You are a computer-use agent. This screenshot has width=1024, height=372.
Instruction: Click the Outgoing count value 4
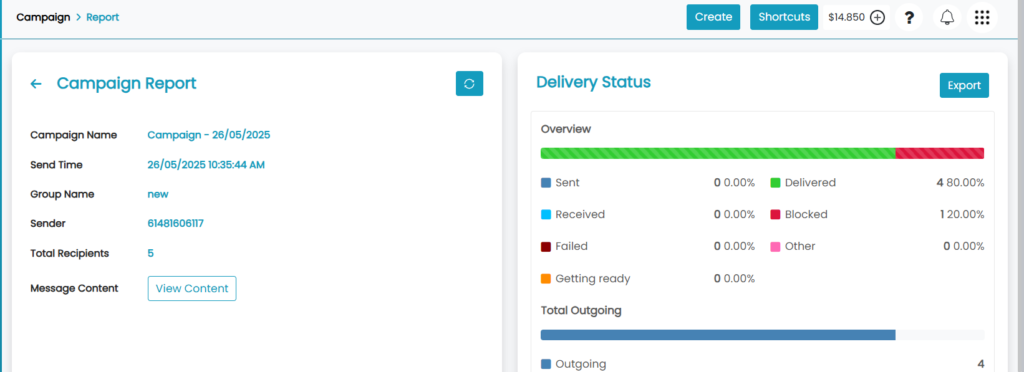(981, 364)
